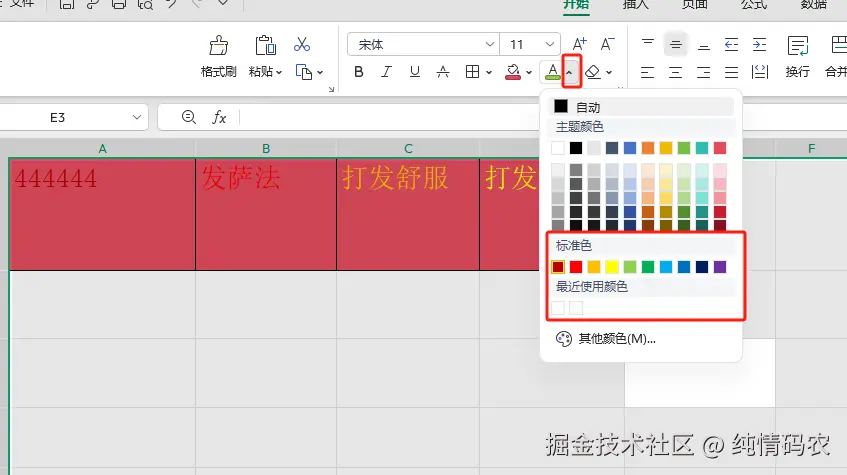The width and height of the screenshot is (847, 475).
Task: Toggle Bold formatting
Action: [x=359, y=72]
